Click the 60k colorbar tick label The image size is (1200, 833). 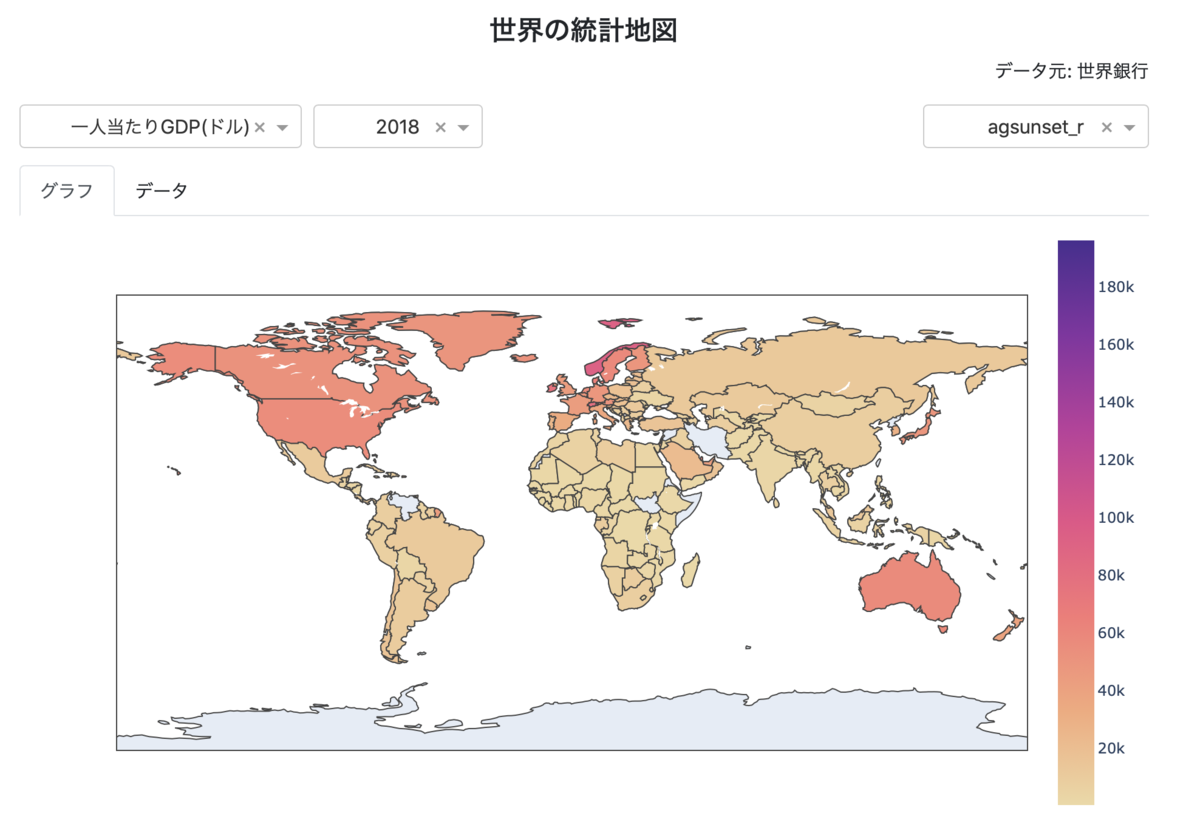pyautogui.click(x=1111, y=633)
